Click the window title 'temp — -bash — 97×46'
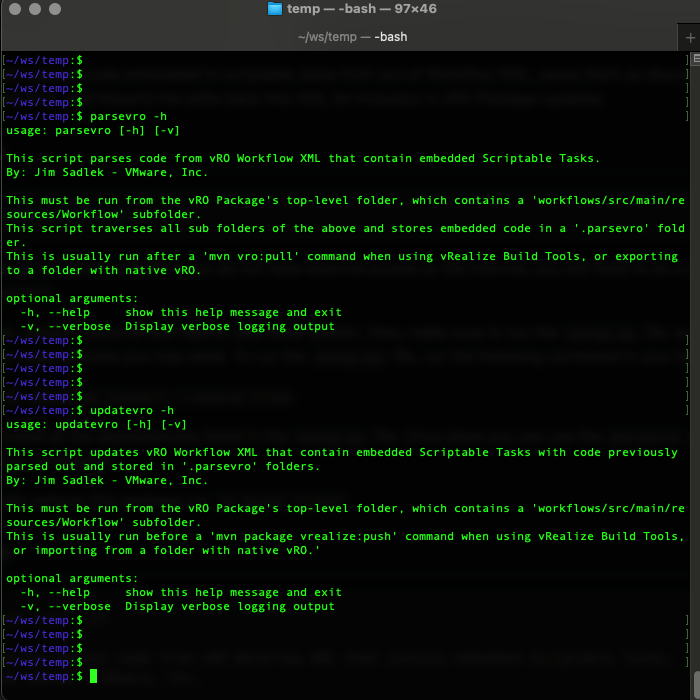700x700 pixels. point(361,9)
